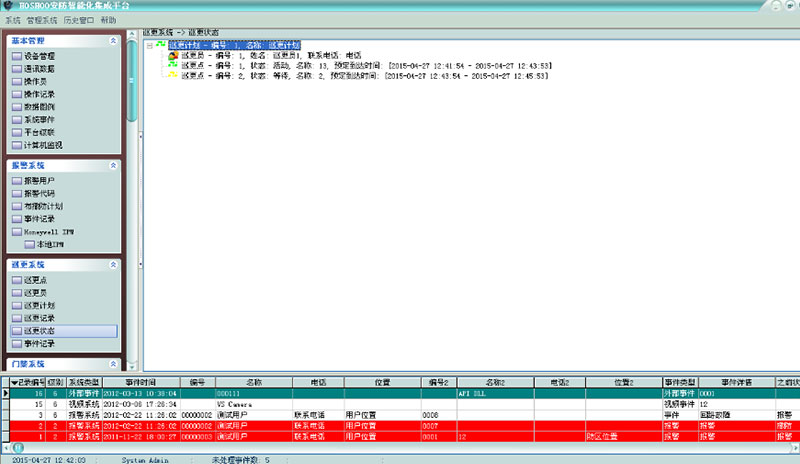The image size is (800, 464).
Task: Open 本地IPM under Honeywell IPM
Action: (49, 244)
